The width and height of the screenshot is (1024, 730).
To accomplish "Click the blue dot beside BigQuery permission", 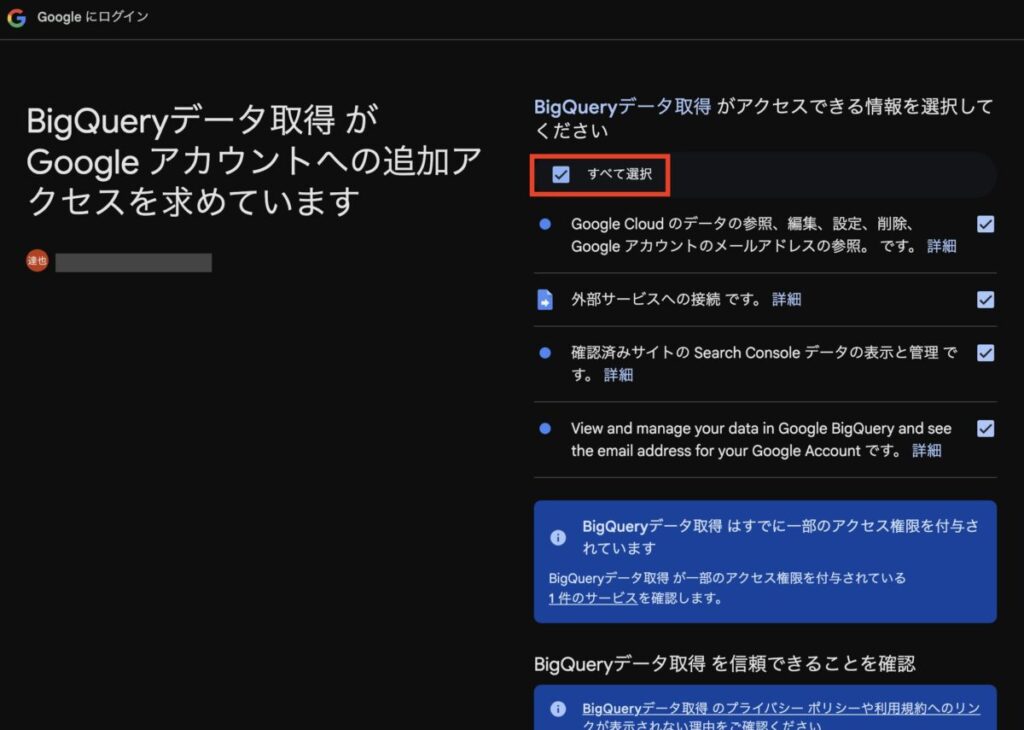I will click(545, 429).
